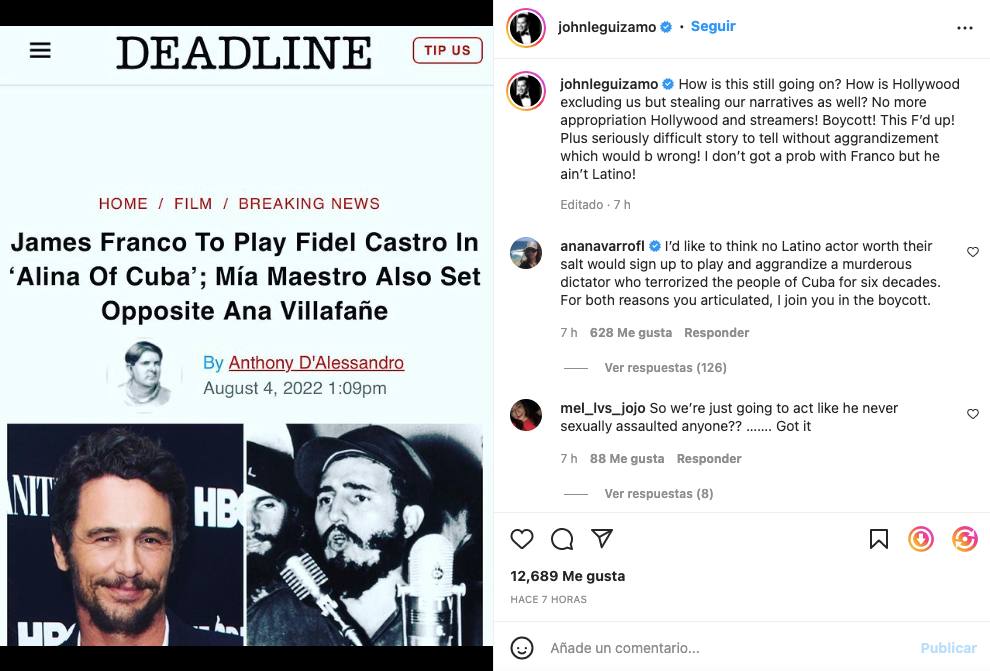990x671 pixels.
Task: Like ananavarrofl's comment with the heart
Action: pos(973,252)
